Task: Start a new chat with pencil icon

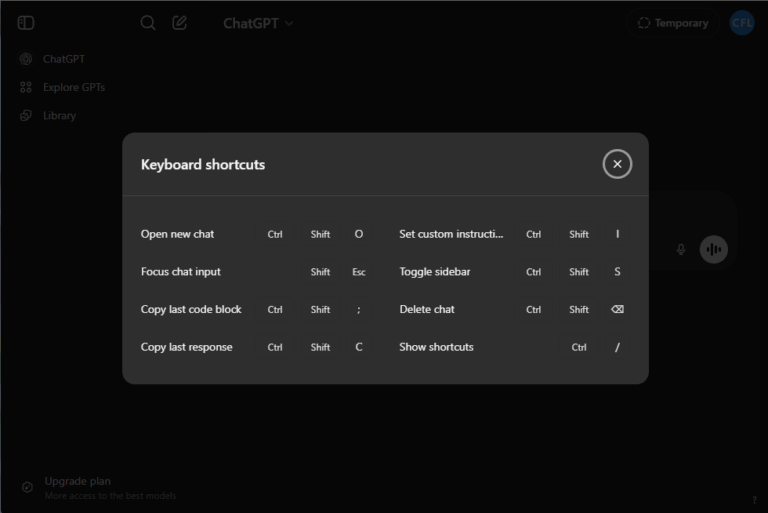Action: click(x=180, y=23)
